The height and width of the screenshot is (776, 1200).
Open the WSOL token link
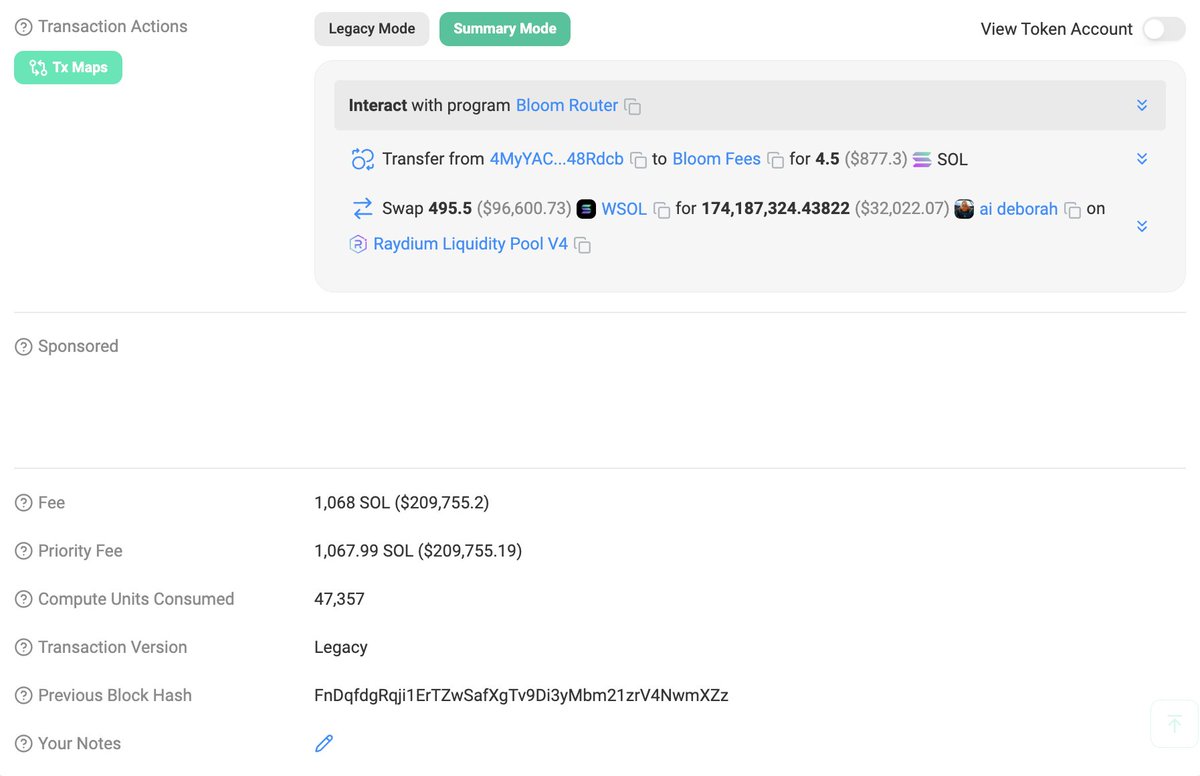point(624,209)
